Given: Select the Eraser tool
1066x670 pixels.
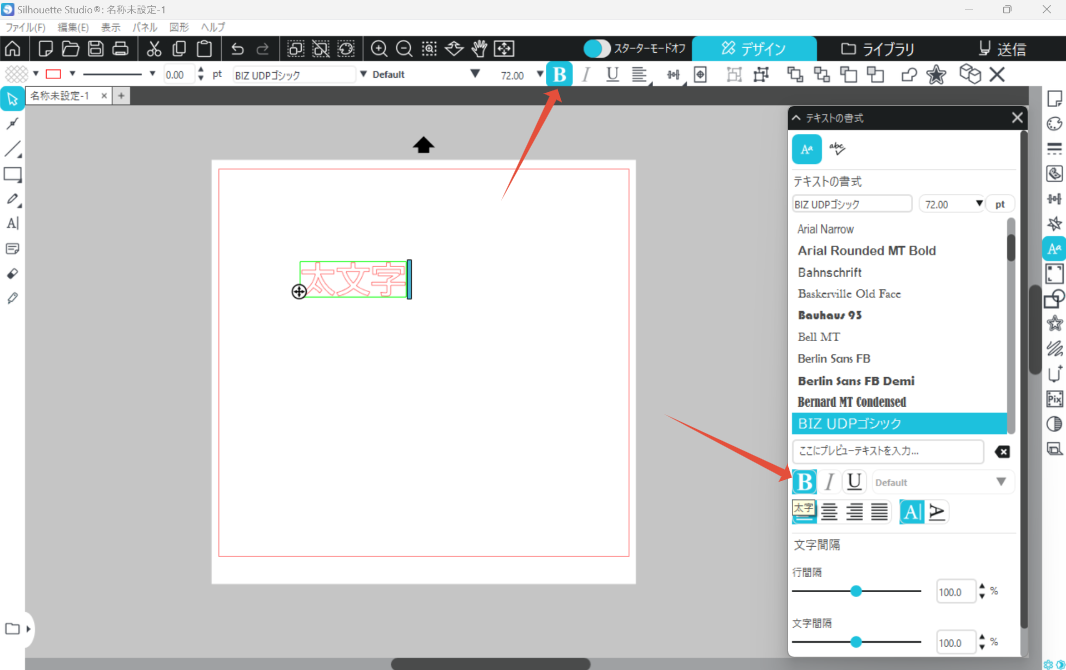Looking at the screenshot, I should coord(12,273).
